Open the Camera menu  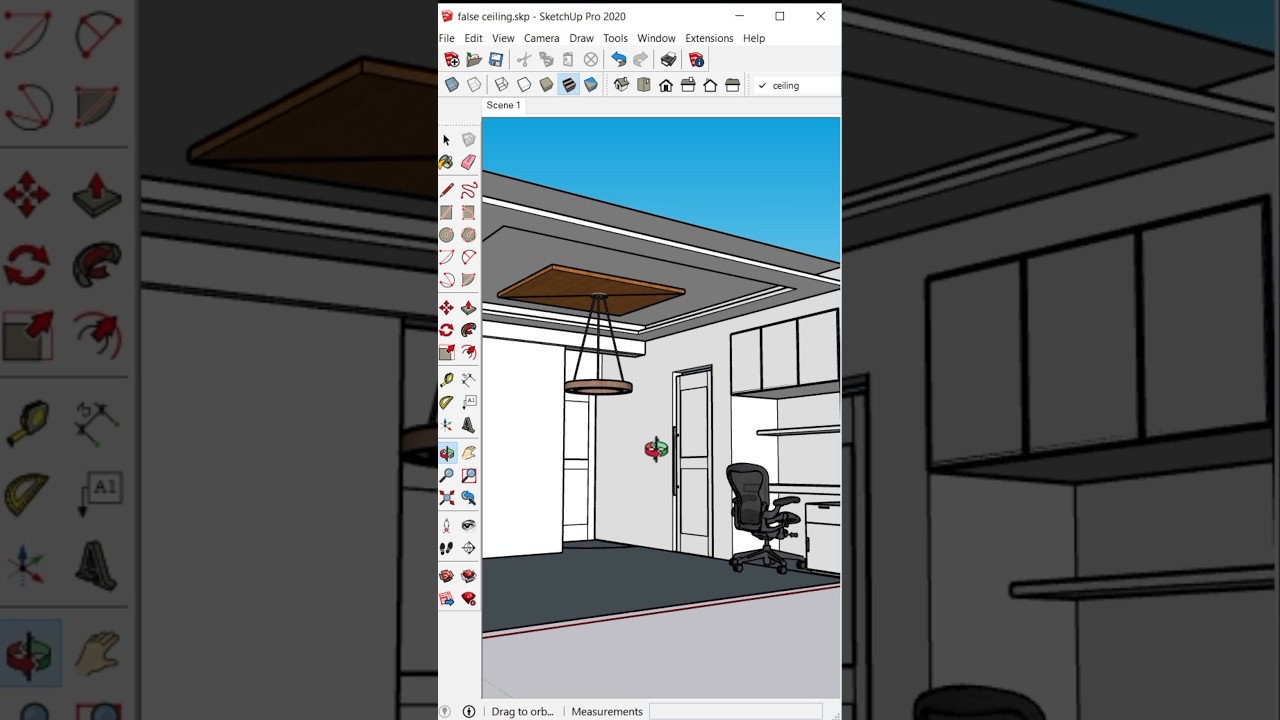(542, 38)
